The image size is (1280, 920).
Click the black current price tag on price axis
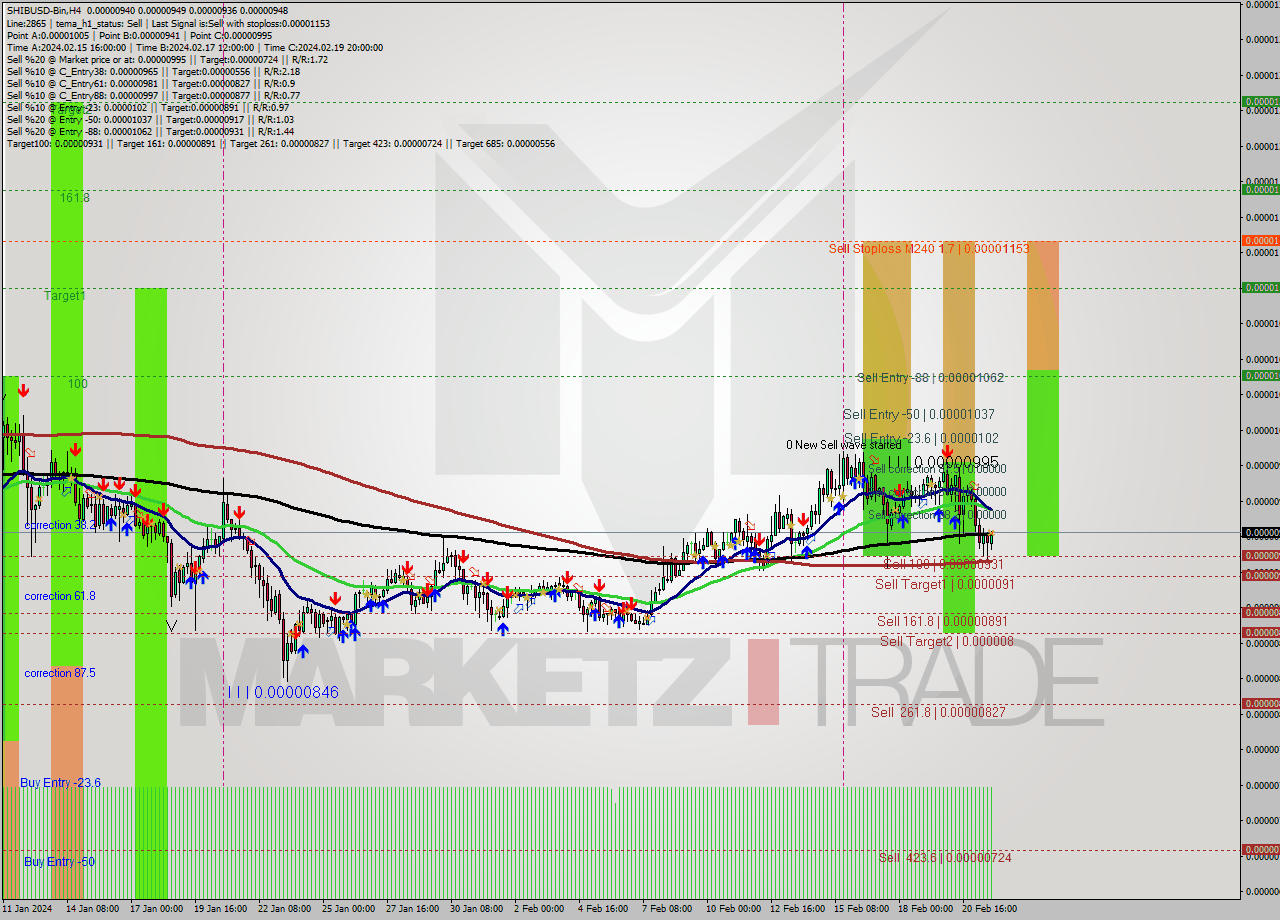coord(1260,532)
